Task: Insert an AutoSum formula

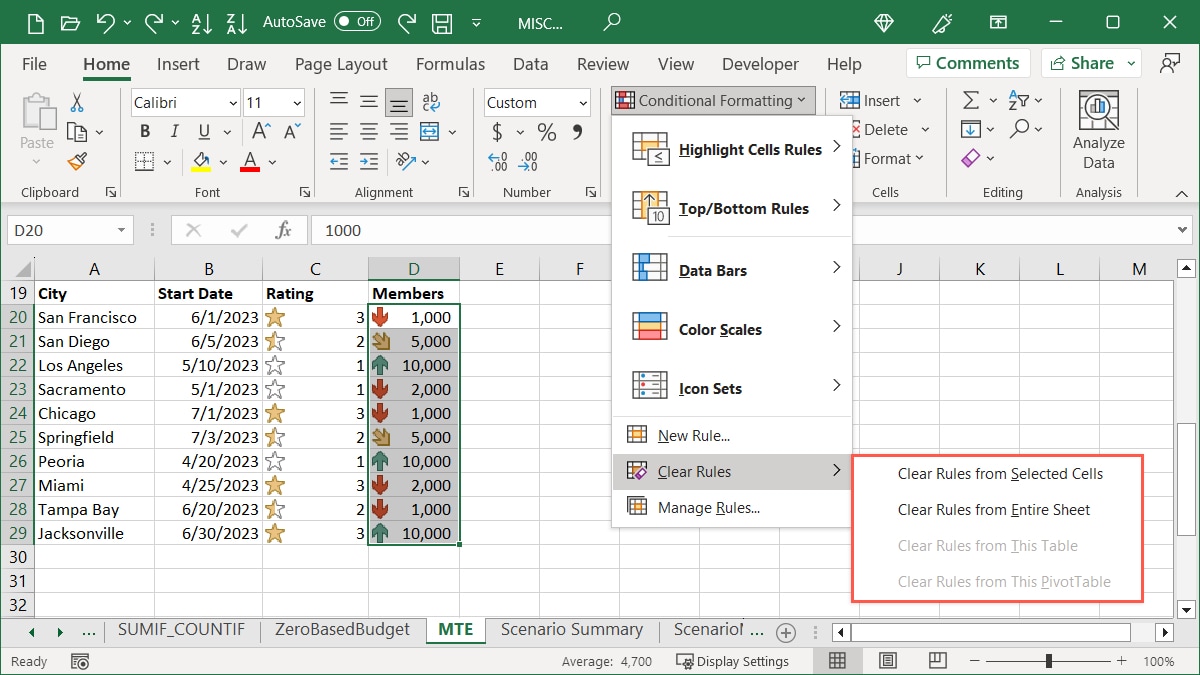Action: pyautogui.click(x=972, y=99)
